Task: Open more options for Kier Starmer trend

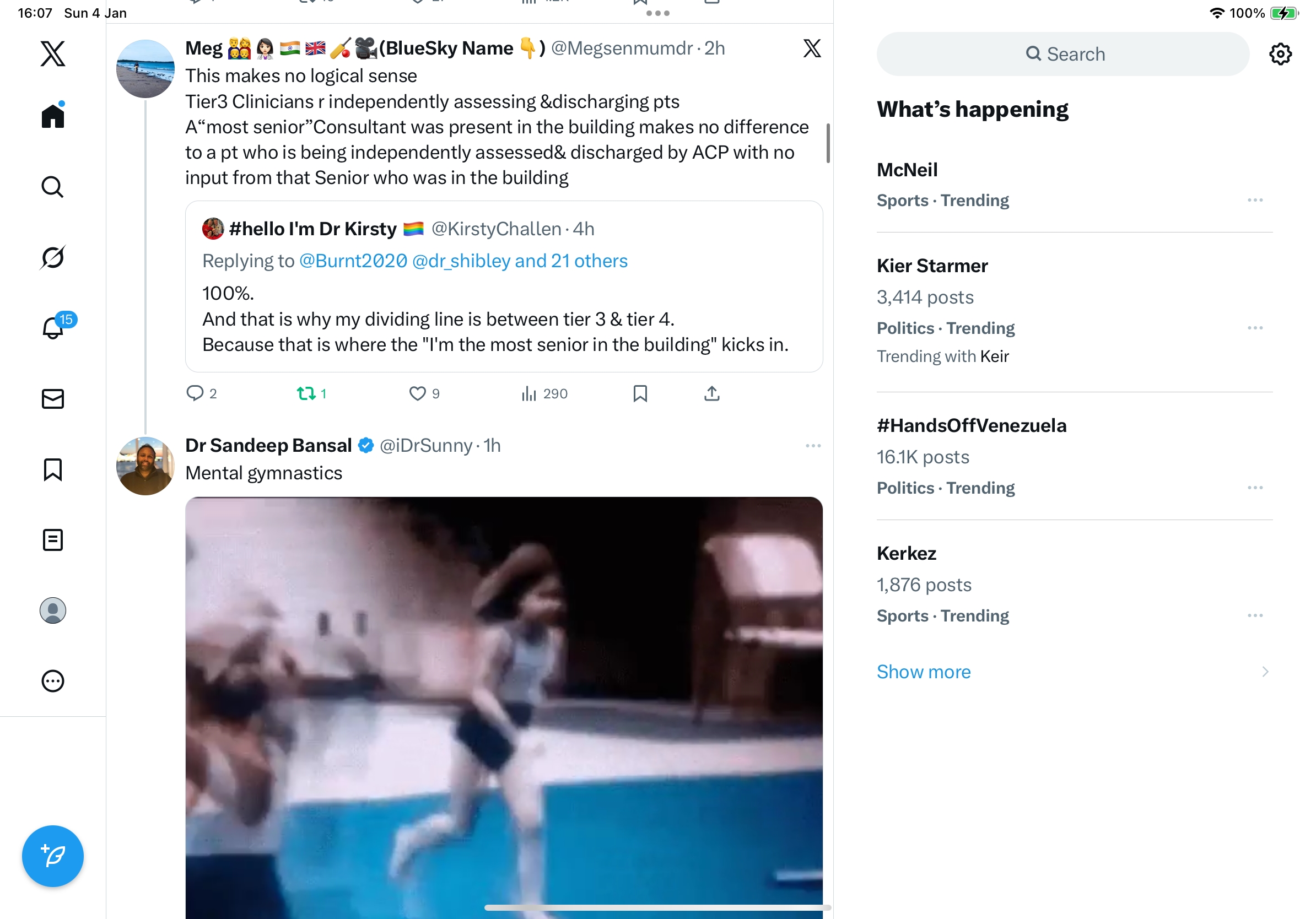Action: [1255, 328]
